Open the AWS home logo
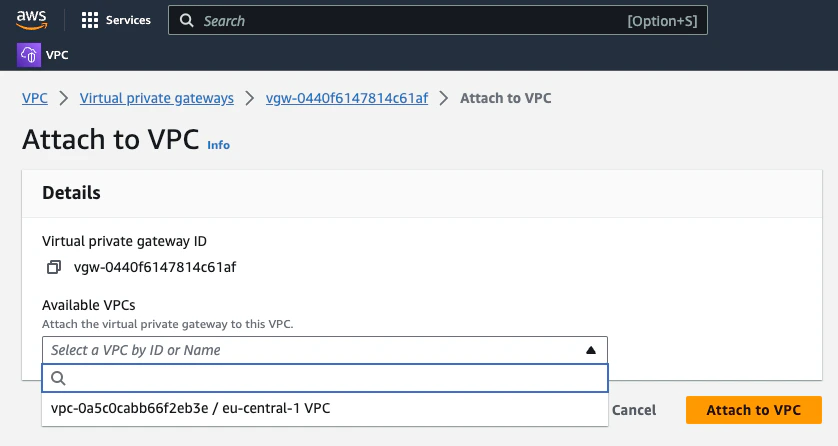The width and height of the screenshot is (838, 446). point(32,20)
